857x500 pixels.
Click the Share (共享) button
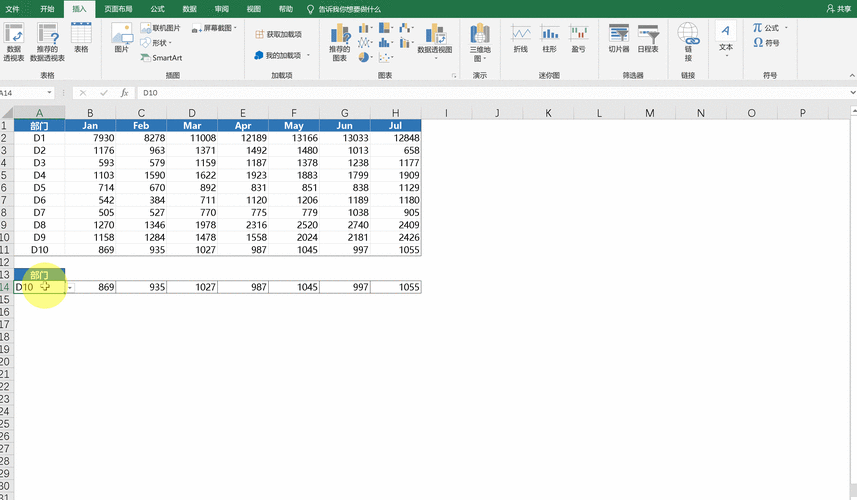click(839, 9)
